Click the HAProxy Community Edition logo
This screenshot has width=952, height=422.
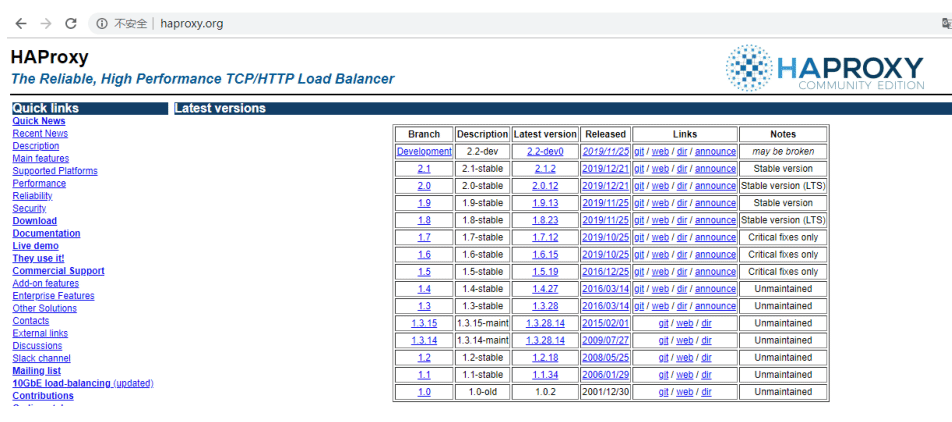825,67
